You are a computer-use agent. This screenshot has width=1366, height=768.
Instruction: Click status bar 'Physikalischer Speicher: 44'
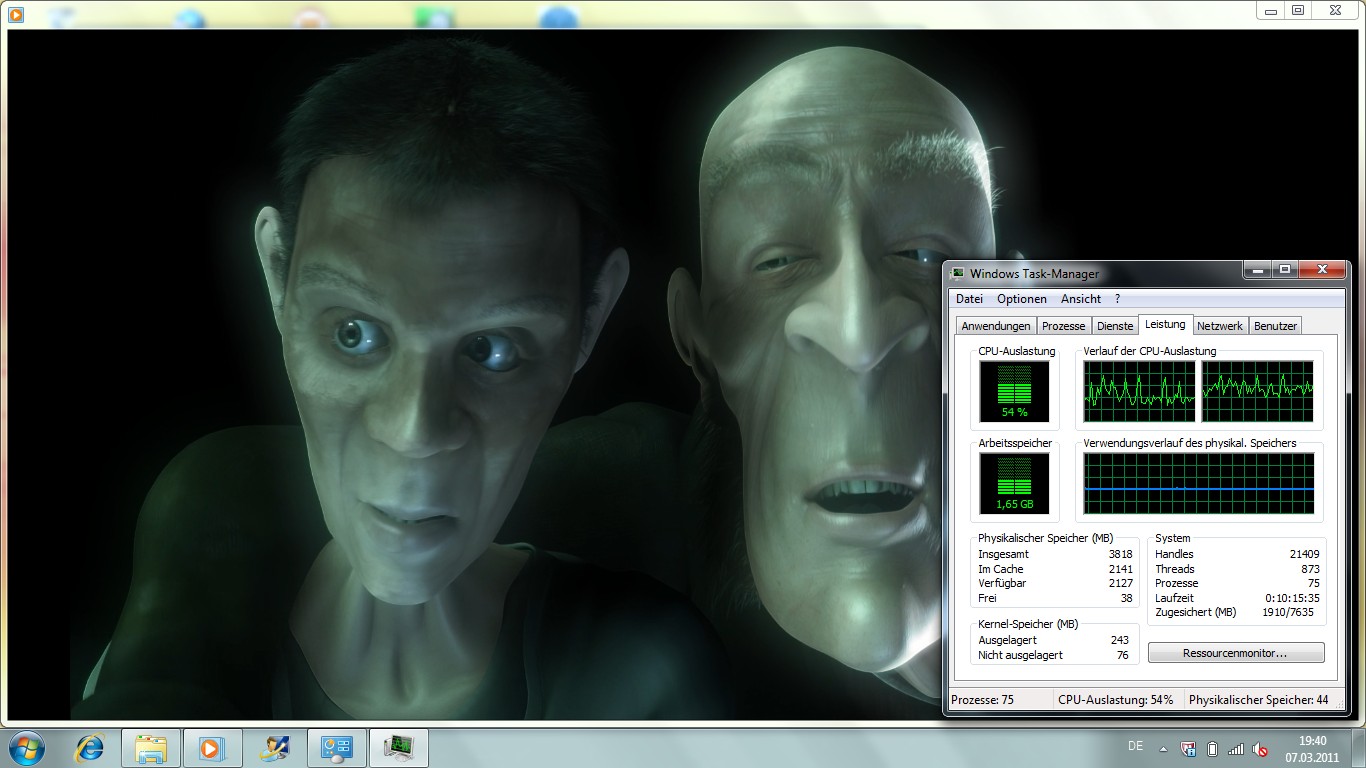pos(1258,700)
